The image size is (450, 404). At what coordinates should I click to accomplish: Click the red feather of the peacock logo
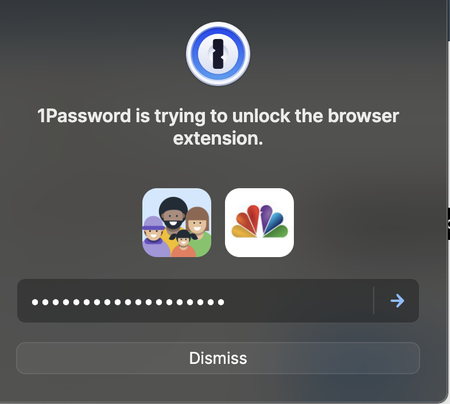point(253,217)
